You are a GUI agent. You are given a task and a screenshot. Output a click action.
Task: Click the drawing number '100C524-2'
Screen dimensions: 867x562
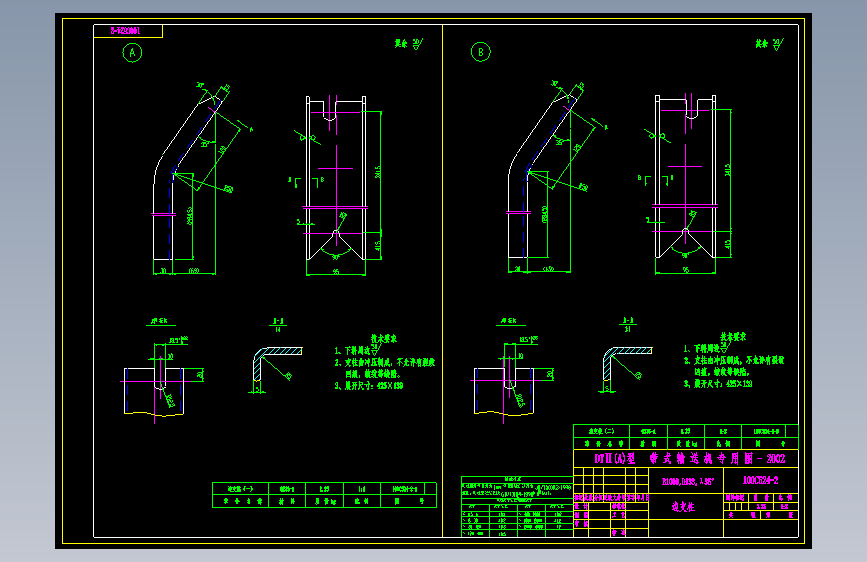pyautogui.click(x=760, y=480)
